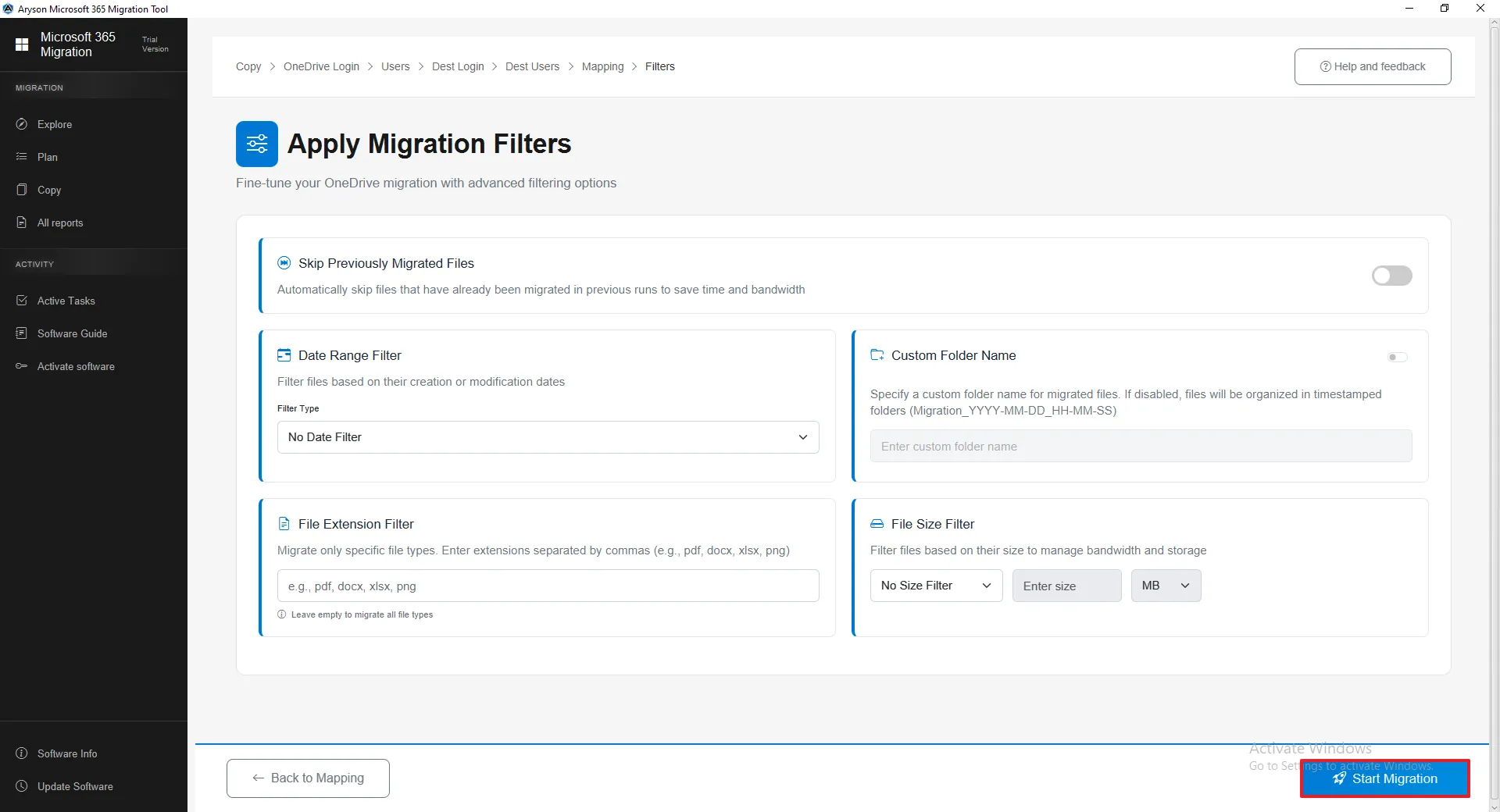The width and height of the screenshot is (1500, 812).
Task: Click the Active Tasks checklist icon
Action: 22,301
